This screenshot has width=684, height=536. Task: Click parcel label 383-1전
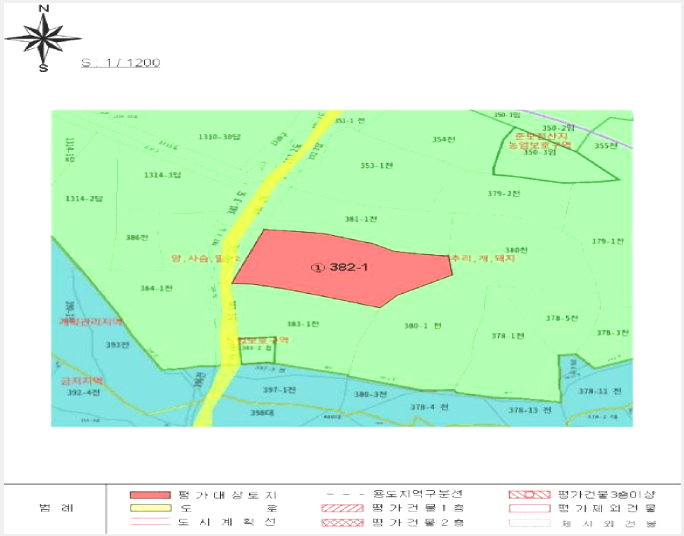pos(303,324)
